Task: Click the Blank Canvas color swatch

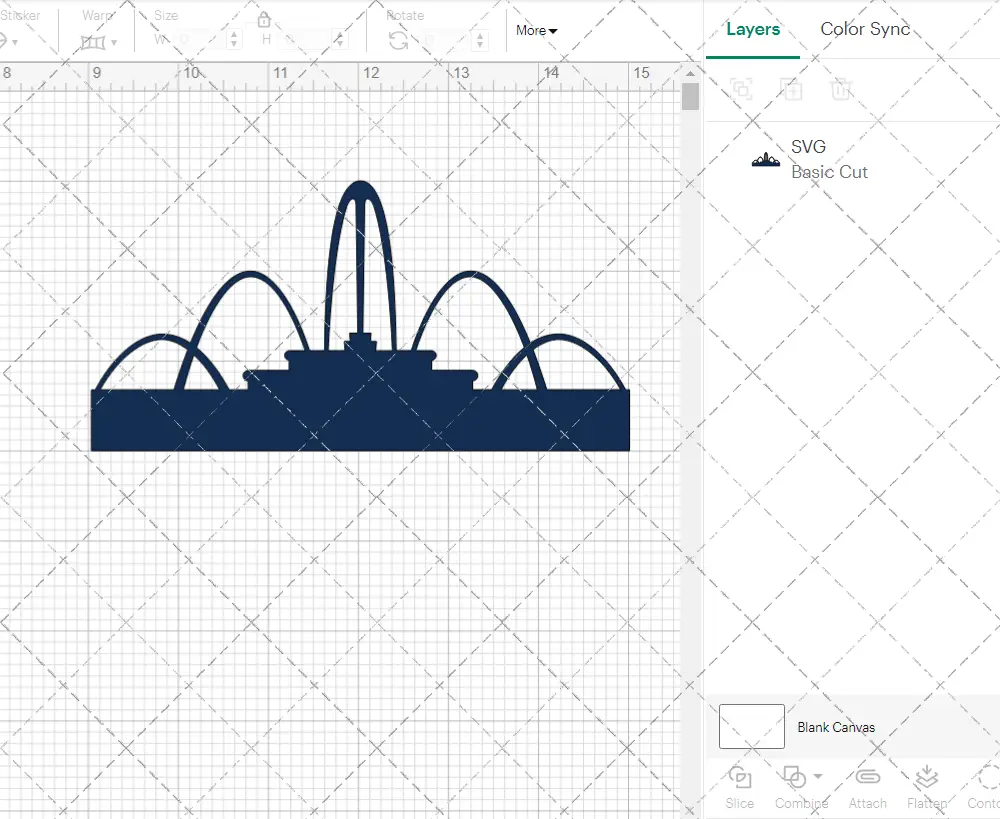Action: click(752, 726)
